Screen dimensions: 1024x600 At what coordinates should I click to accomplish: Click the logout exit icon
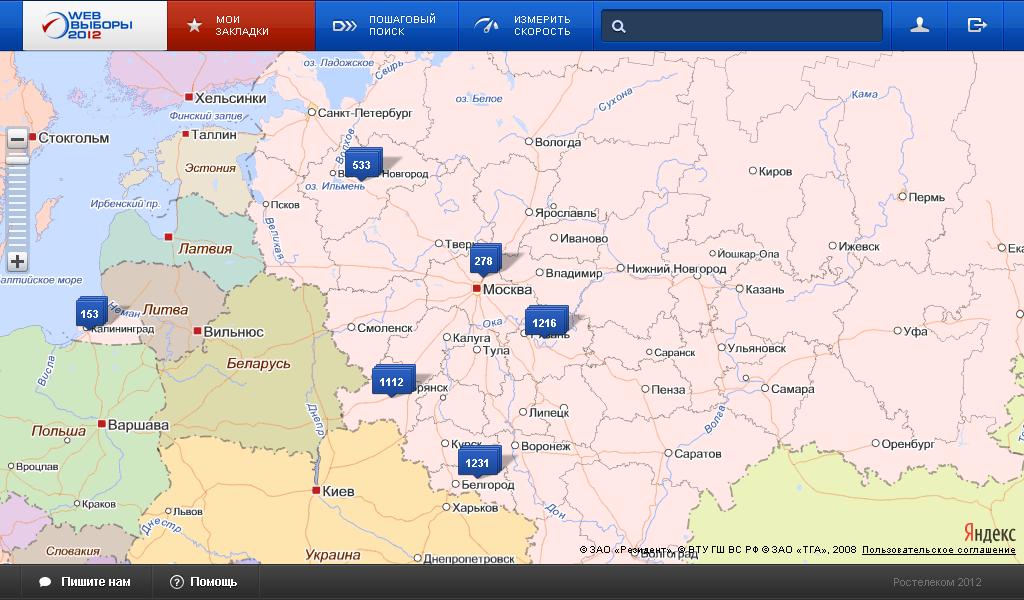click(977, 26)
